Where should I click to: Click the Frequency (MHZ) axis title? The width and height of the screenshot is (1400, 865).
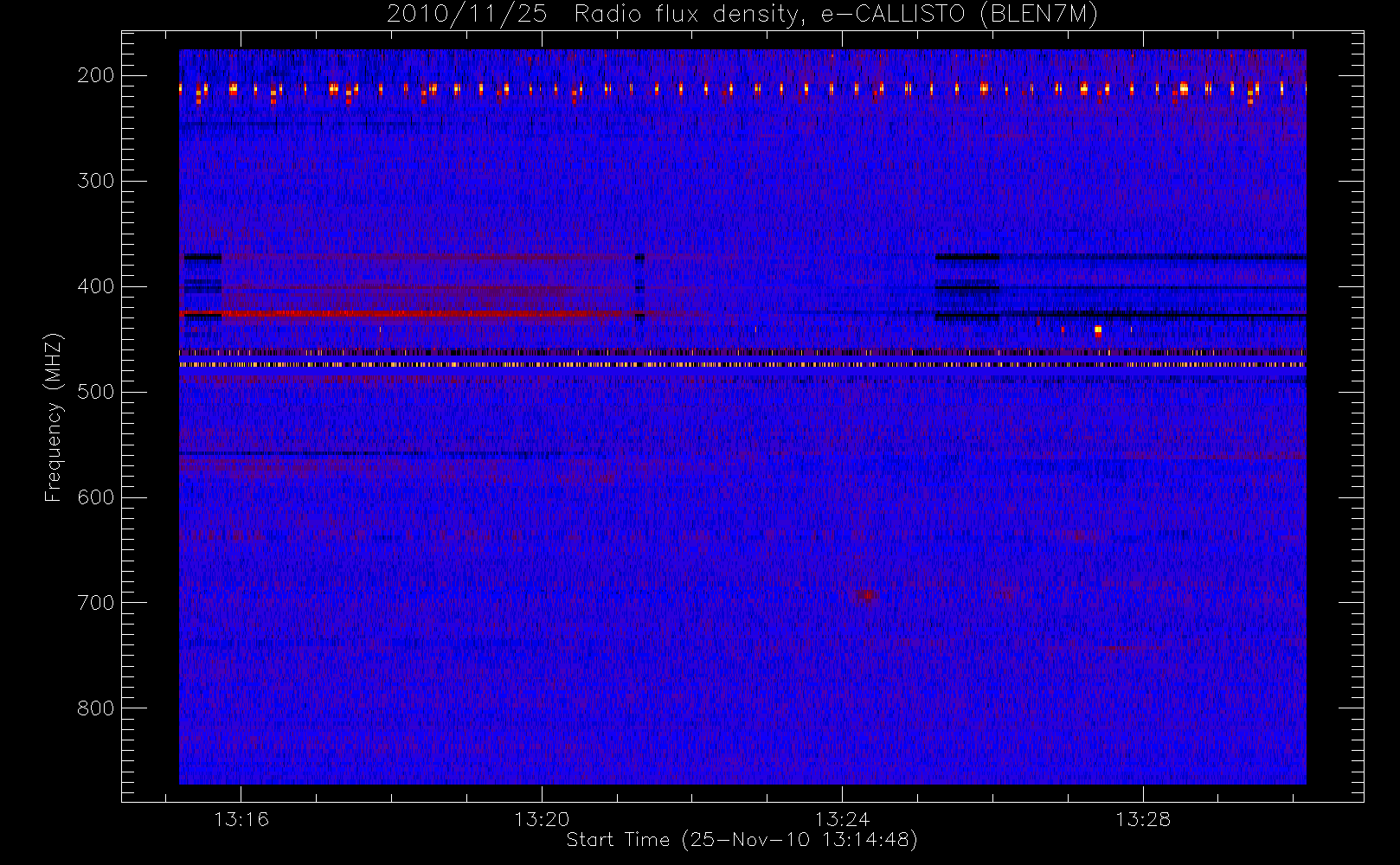[x=54, y=417]
